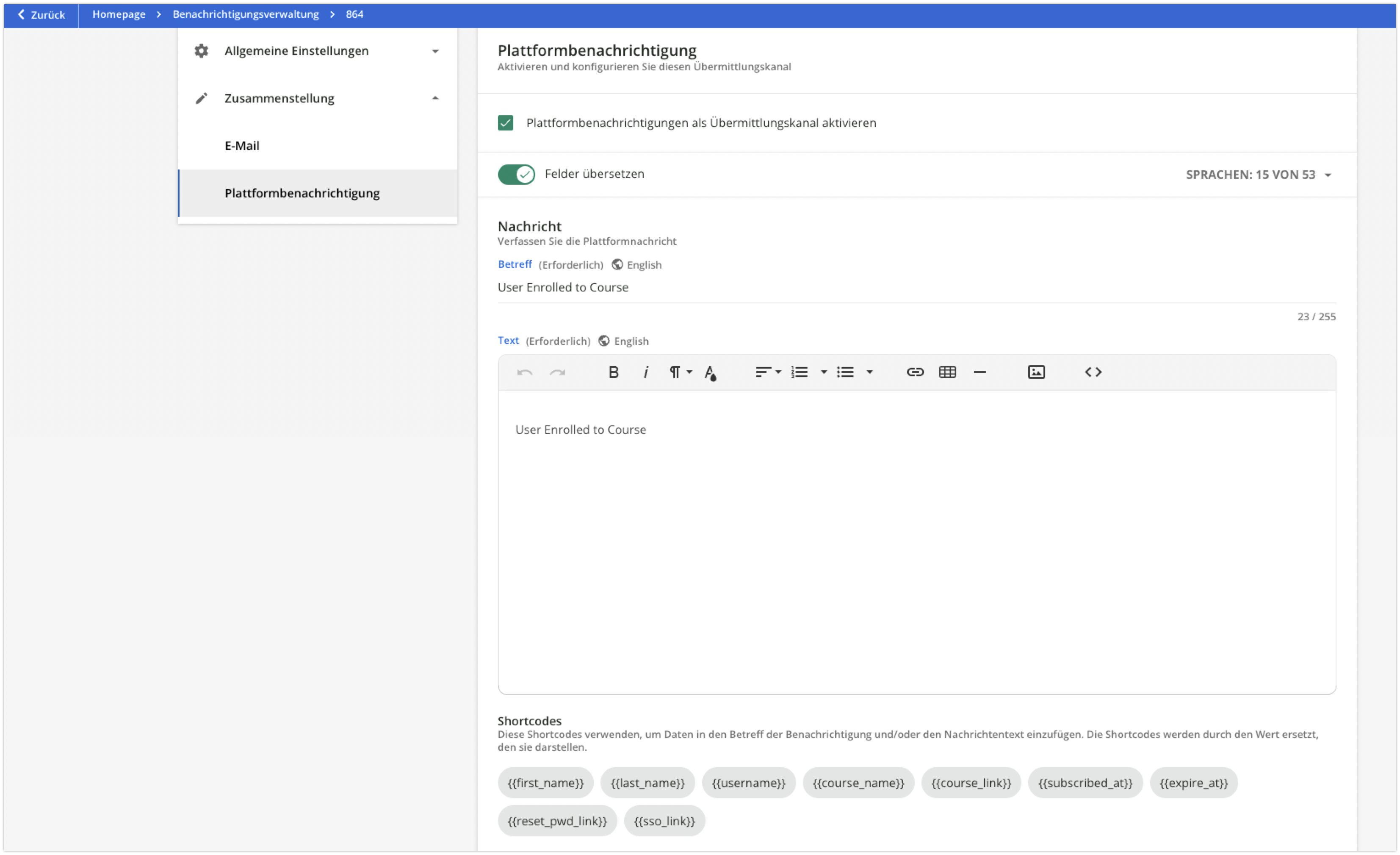Insert the {{subscribed_at}} shortcode
Image resolution: width=1400 pixels, height=855 pixels.
[x=1085, y=783]
